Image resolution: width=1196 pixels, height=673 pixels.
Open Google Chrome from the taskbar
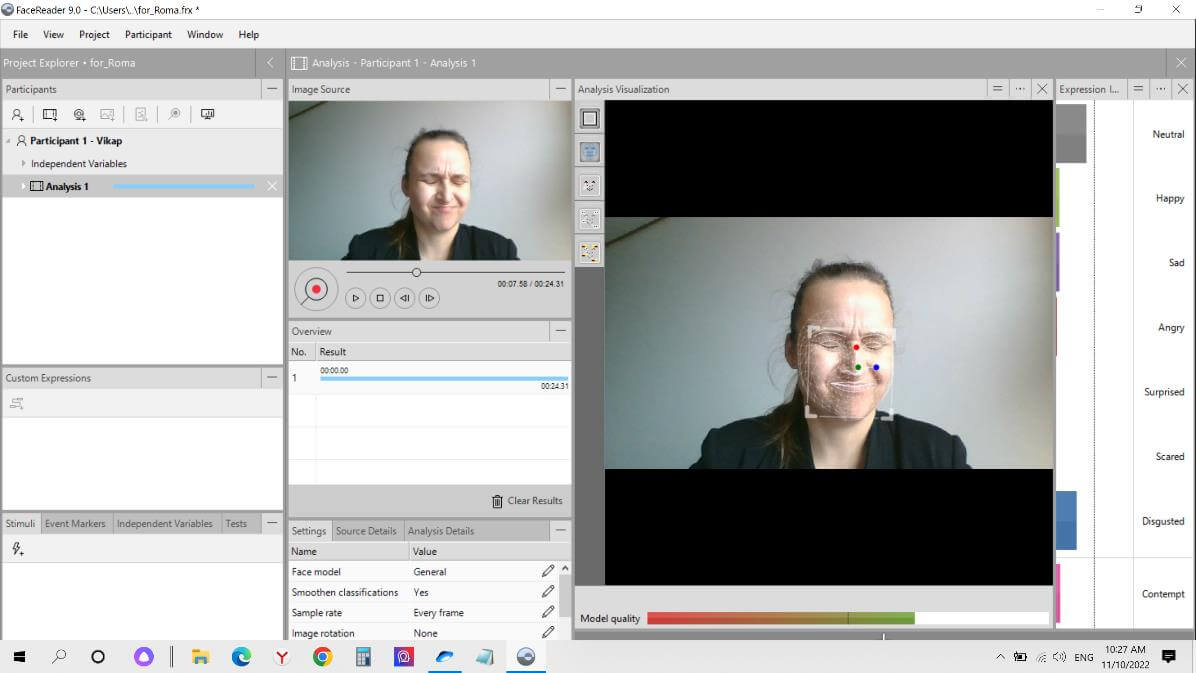pos(322,657)
